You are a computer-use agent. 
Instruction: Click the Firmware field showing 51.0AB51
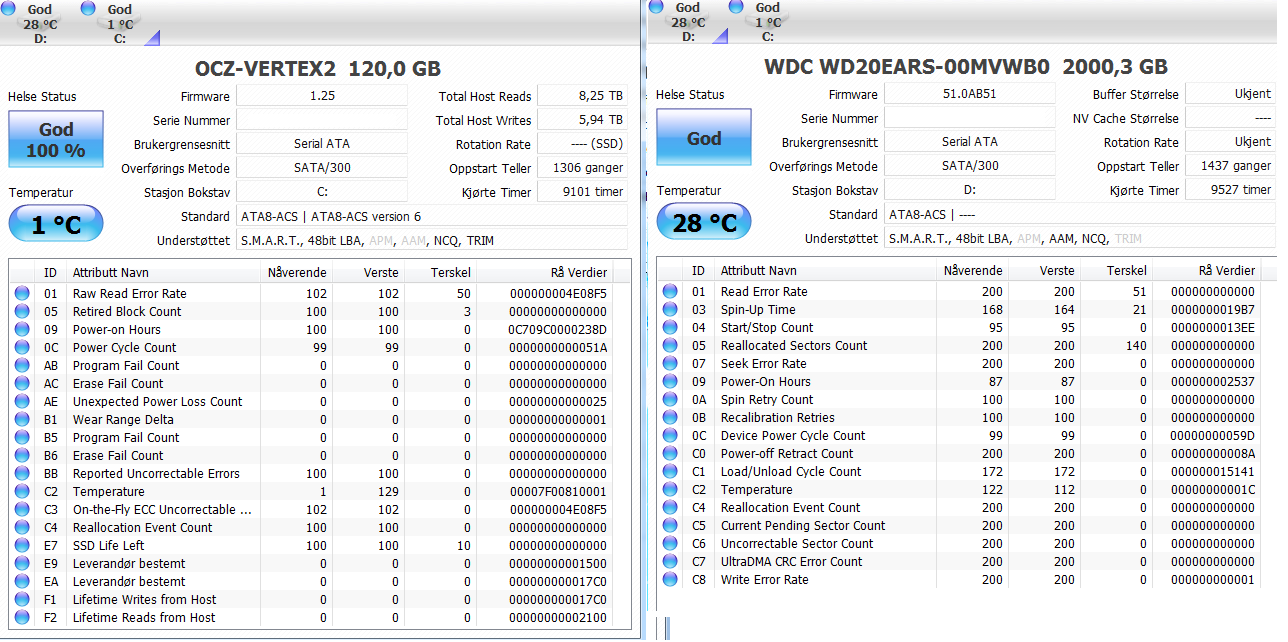[x=970, y=94]
